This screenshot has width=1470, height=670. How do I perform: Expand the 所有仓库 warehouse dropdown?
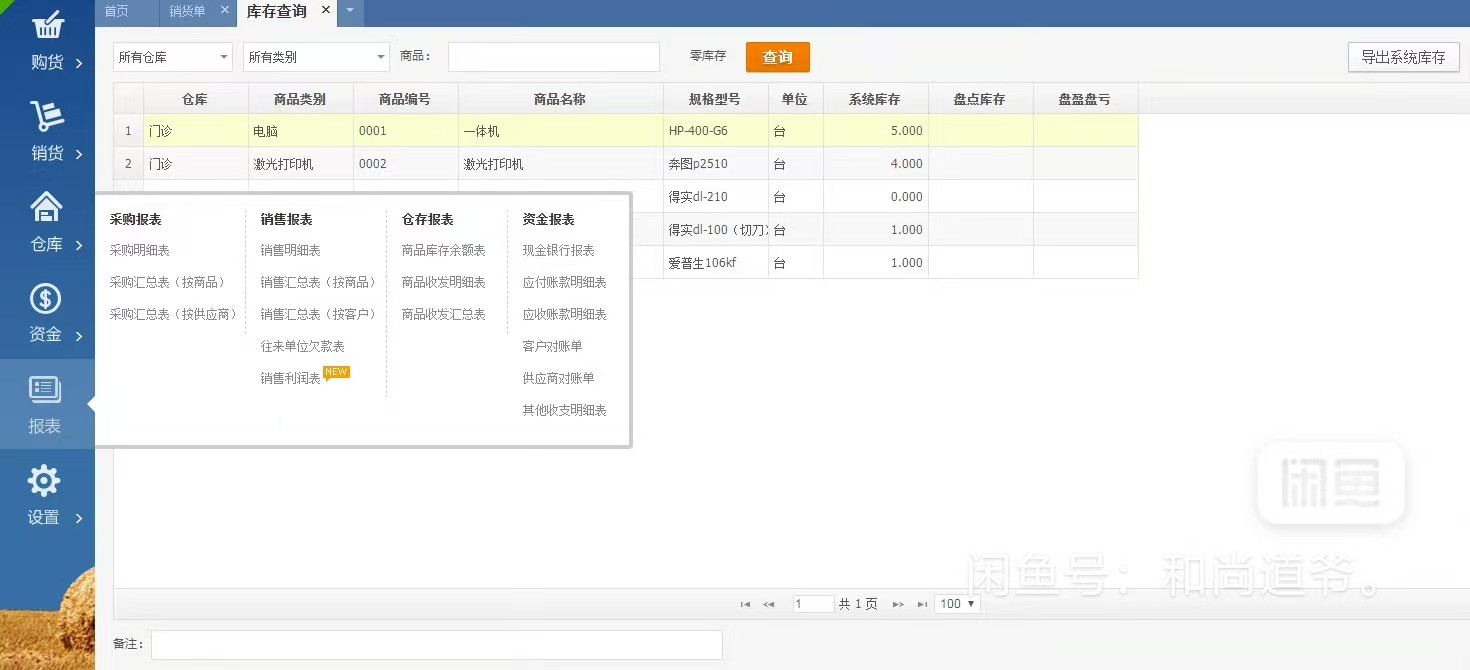[x=172, y=57]
